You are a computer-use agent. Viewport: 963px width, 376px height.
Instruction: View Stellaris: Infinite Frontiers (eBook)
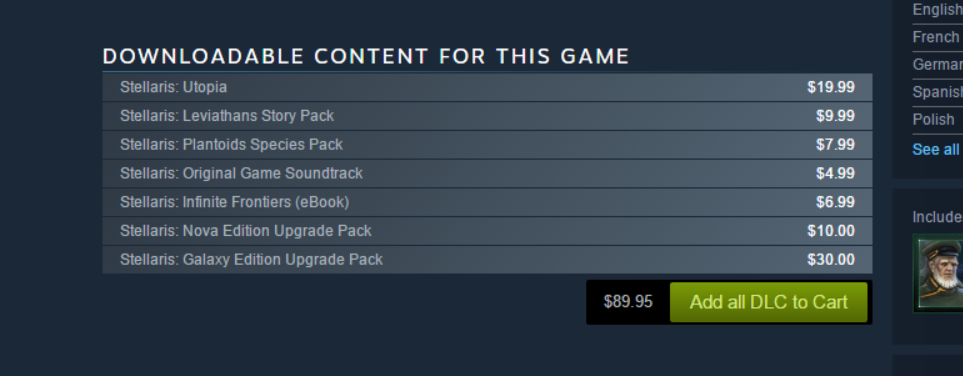click(x=487, y=202)
